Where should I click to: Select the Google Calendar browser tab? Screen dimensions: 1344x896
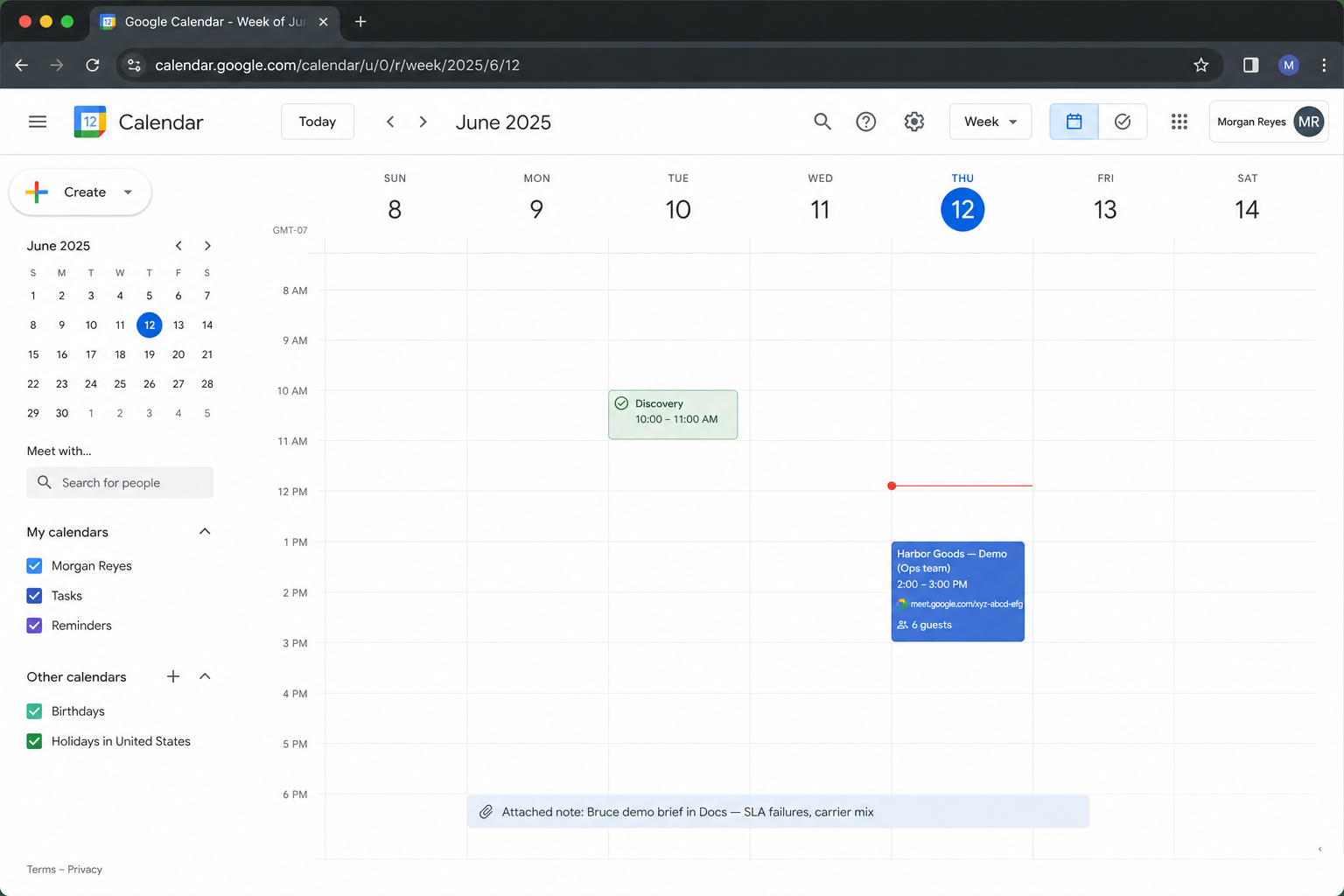214,22
